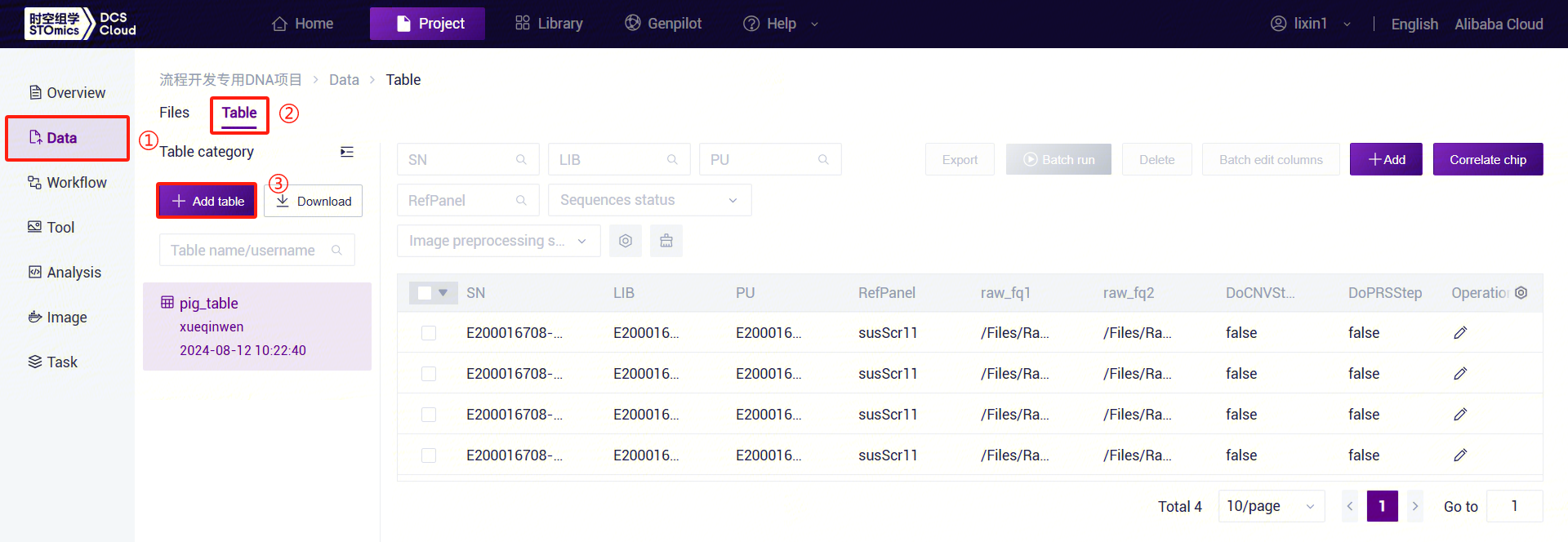Click the purple Add button
1568x542 pixels.
point(1386,159)
